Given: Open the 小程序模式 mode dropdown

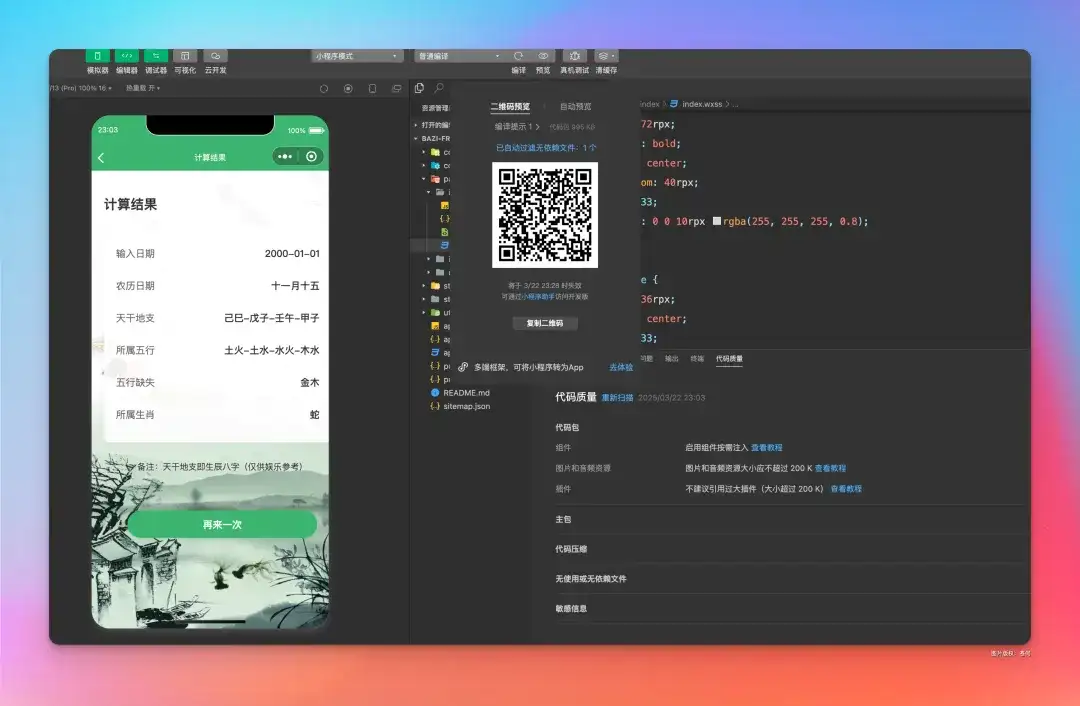Looking at the screenshot, I should (x=356, y=56).
